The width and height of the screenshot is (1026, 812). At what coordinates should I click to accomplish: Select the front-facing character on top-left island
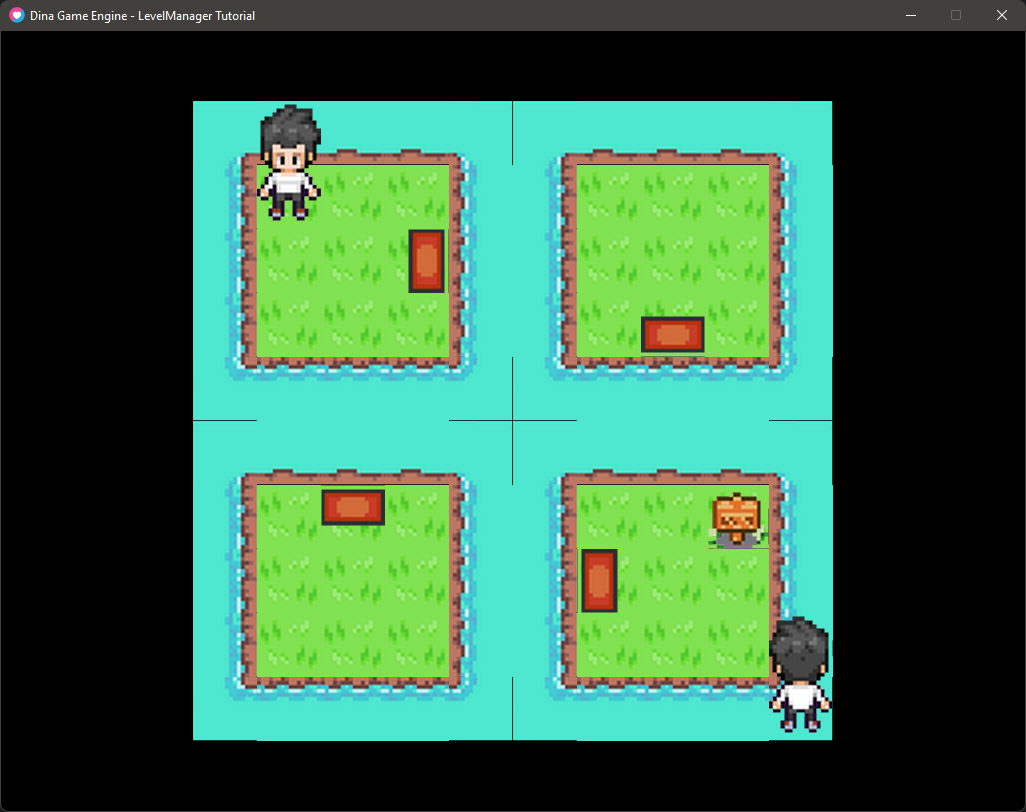(289, 162)
